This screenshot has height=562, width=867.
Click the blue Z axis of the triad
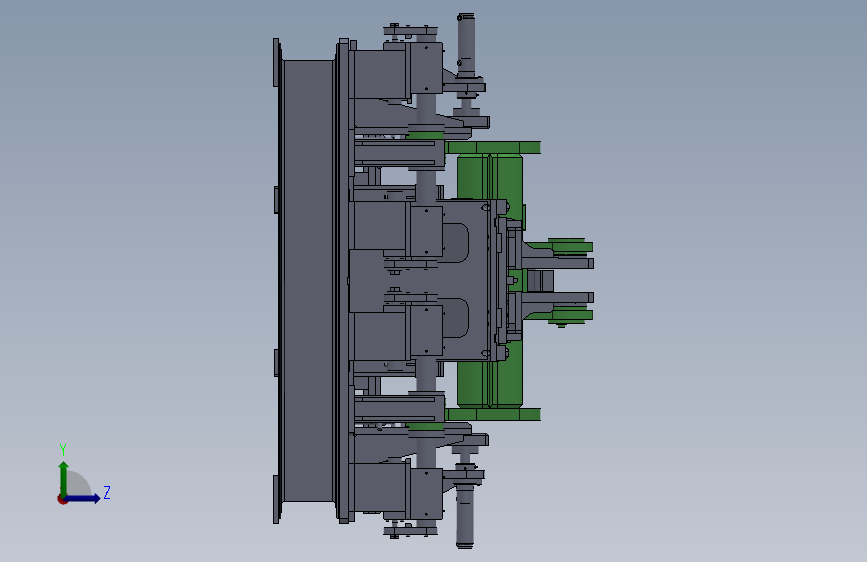(x=83, y=498)
